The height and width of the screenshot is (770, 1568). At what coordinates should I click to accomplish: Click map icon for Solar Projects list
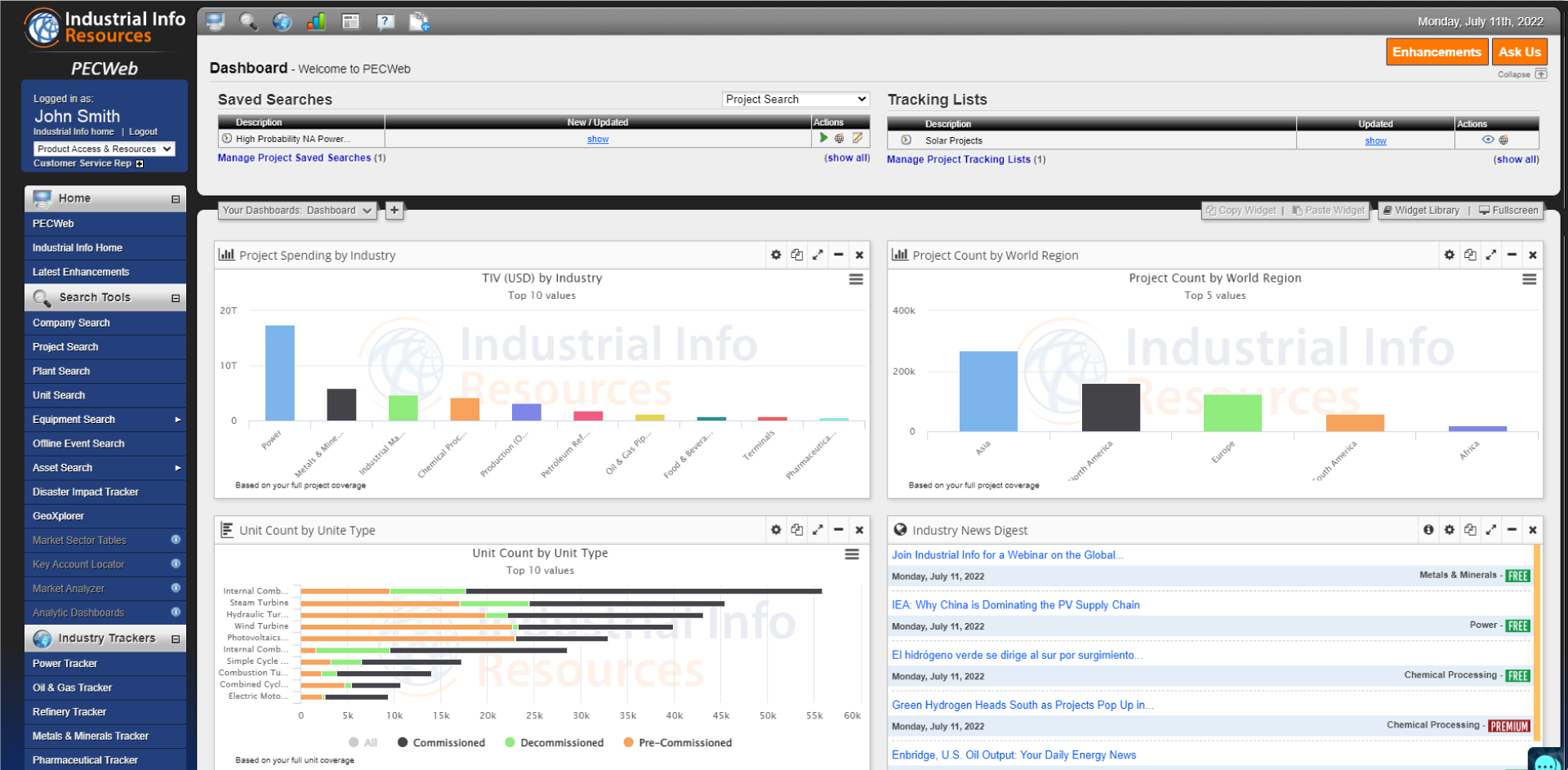(x=1503, y=140)
